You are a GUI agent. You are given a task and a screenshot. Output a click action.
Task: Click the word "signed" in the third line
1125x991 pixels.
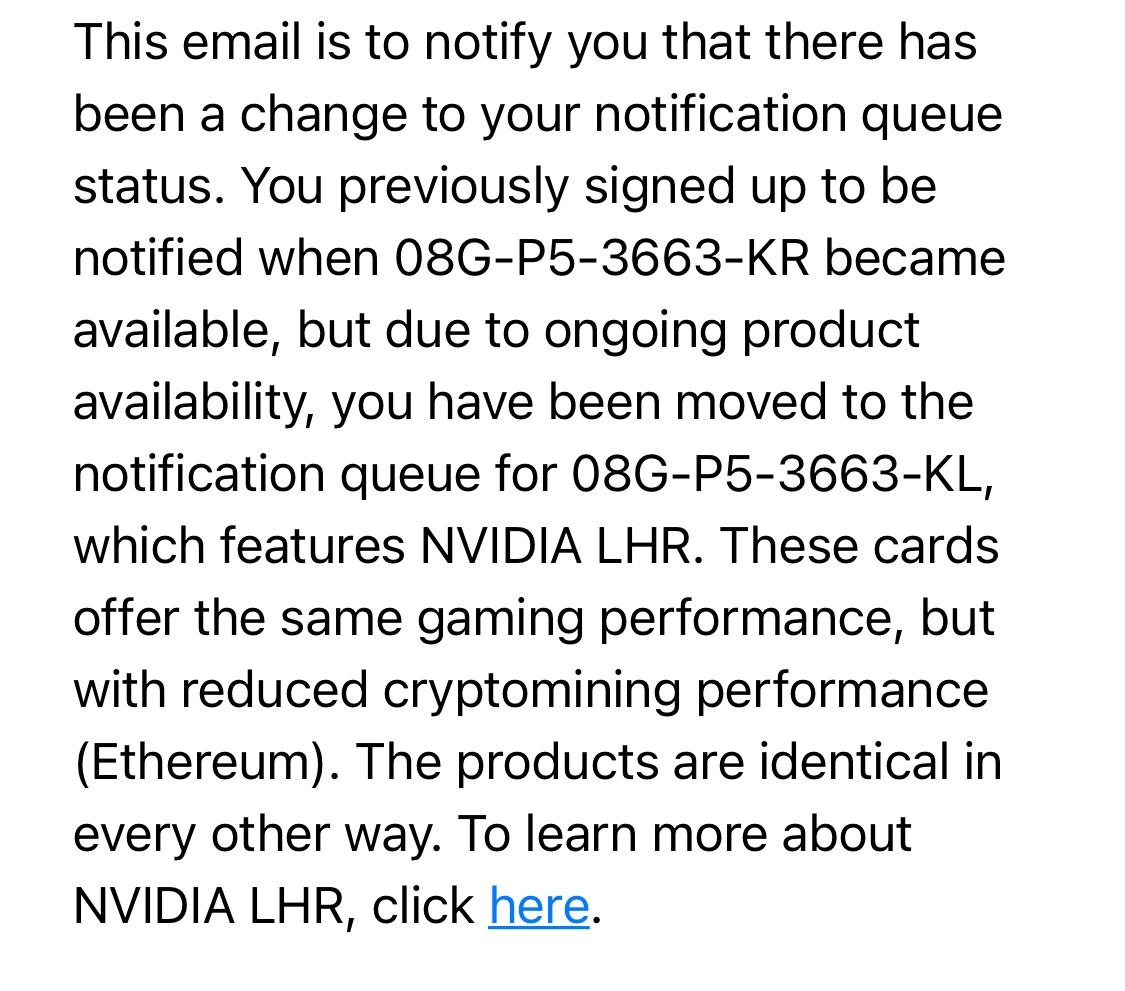[660, 187]
